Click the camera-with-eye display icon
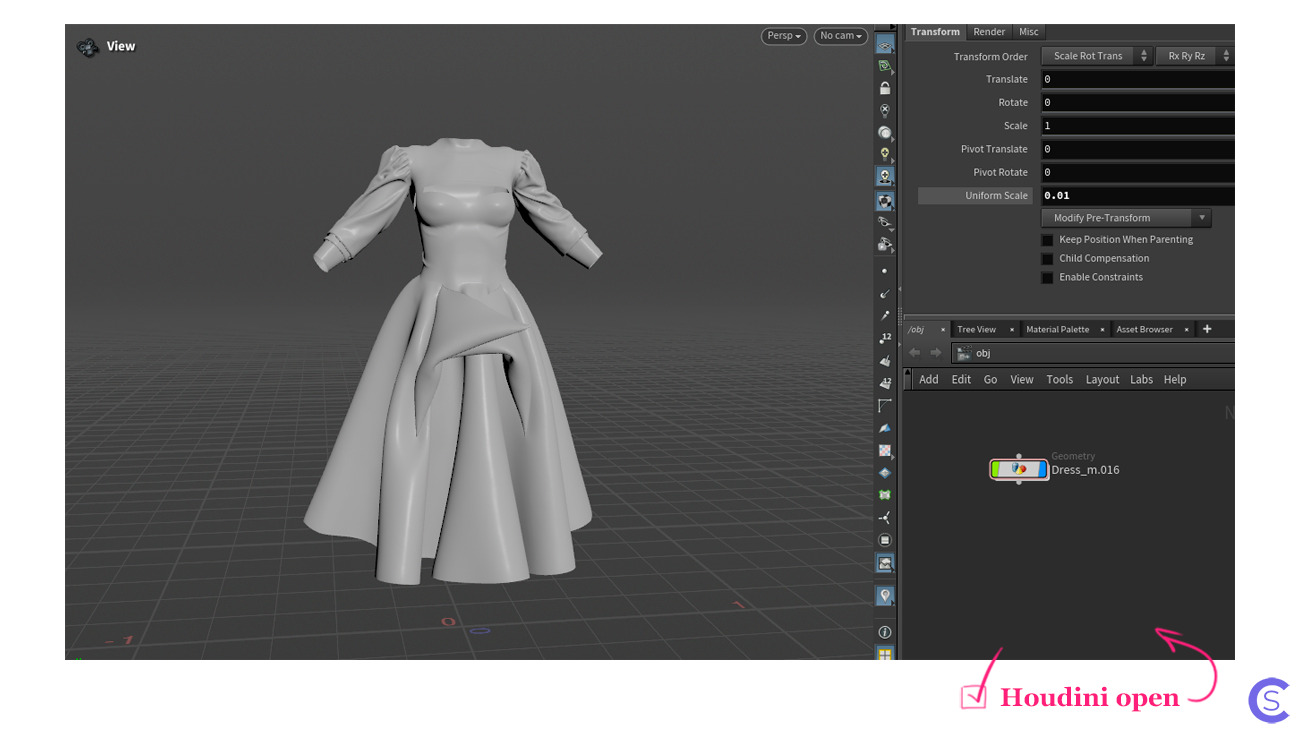Image resolution: width=1300 pixels, height=731 pixels. coord(885,244)
